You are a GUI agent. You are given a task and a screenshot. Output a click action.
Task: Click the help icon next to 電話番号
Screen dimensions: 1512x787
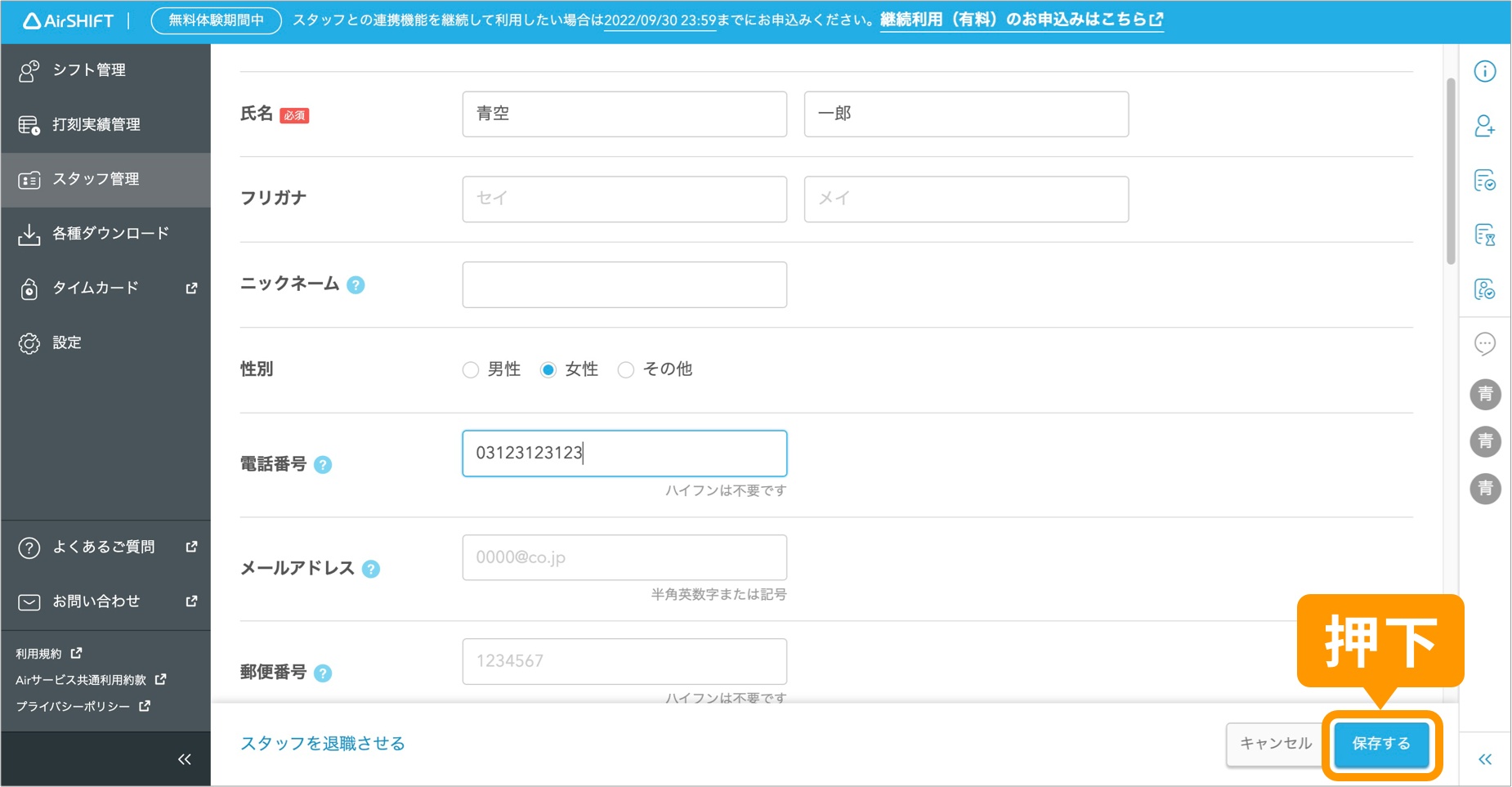(324, 464)
